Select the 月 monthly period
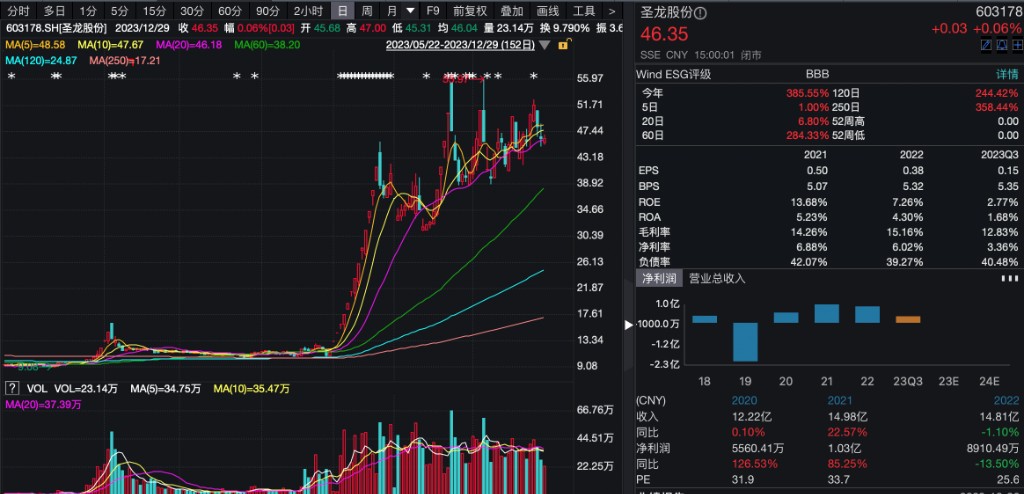1024x494 pixels. [x=391, y=11]
